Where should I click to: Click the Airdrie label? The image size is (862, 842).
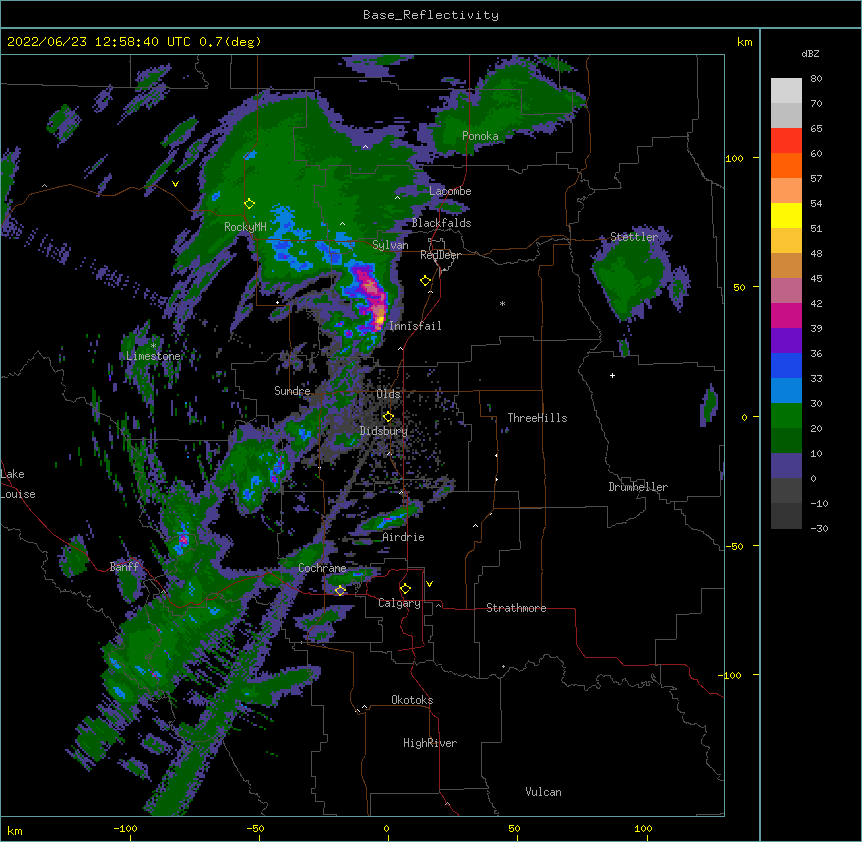[403, 537]
